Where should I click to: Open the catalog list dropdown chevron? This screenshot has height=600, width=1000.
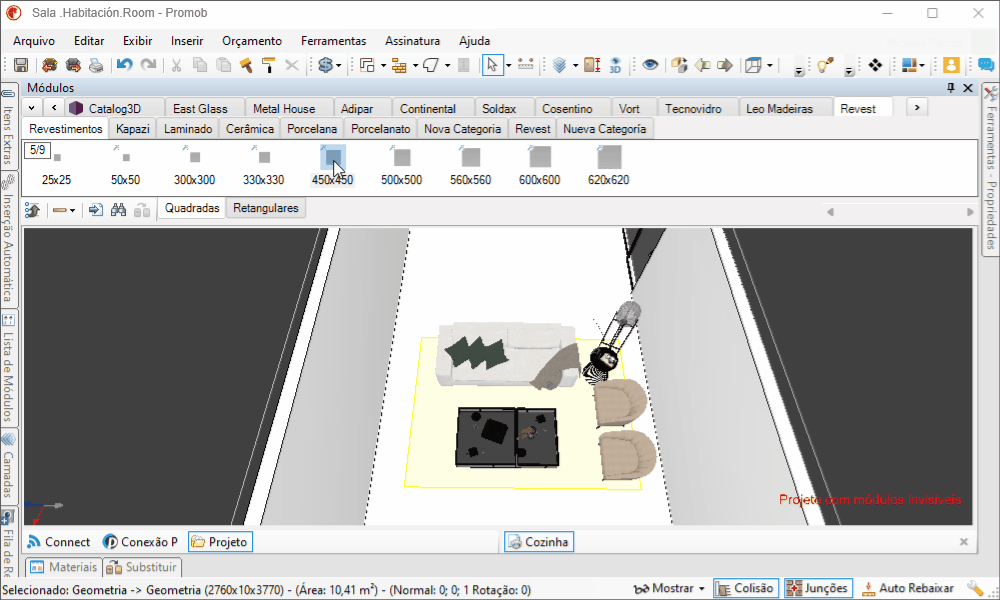(x=31, y=108)
